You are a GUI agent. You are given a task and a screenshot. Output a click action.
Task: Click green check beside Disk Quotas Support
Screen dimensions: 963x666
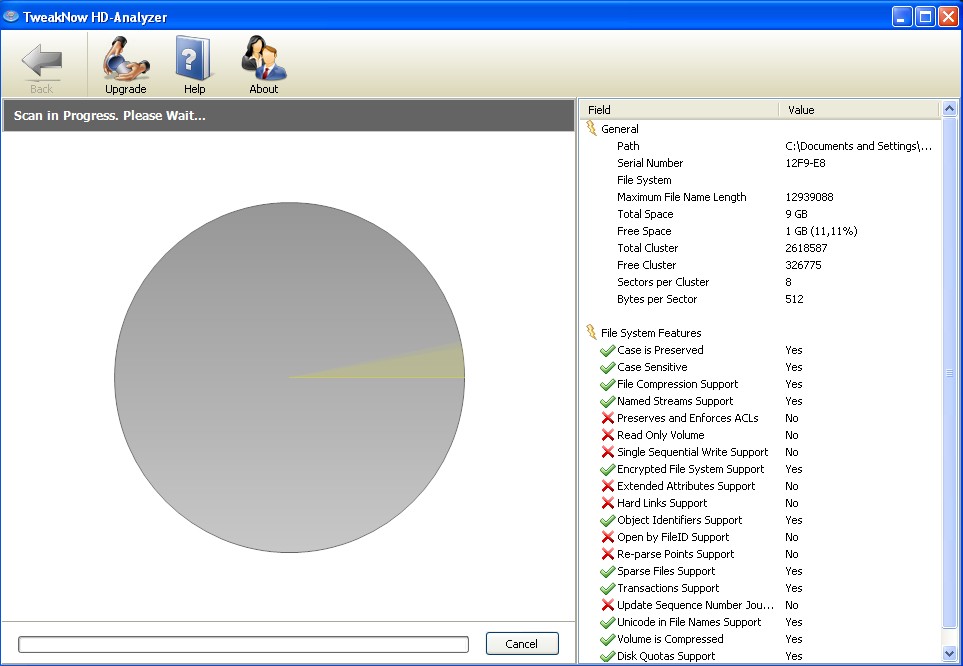point(607,656)
